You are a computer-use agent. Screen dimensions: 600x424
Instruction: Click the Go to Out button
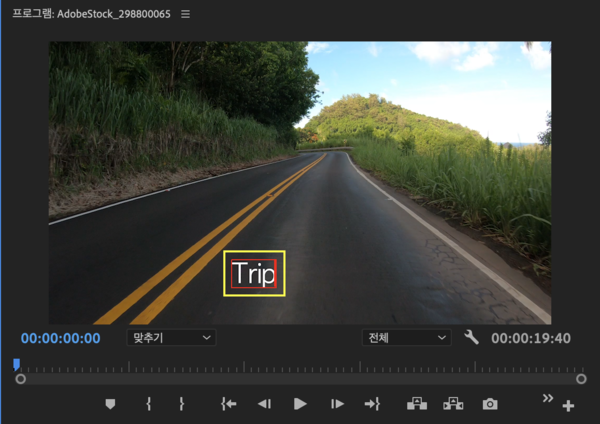pyautogui.click(x=372, y=404)
